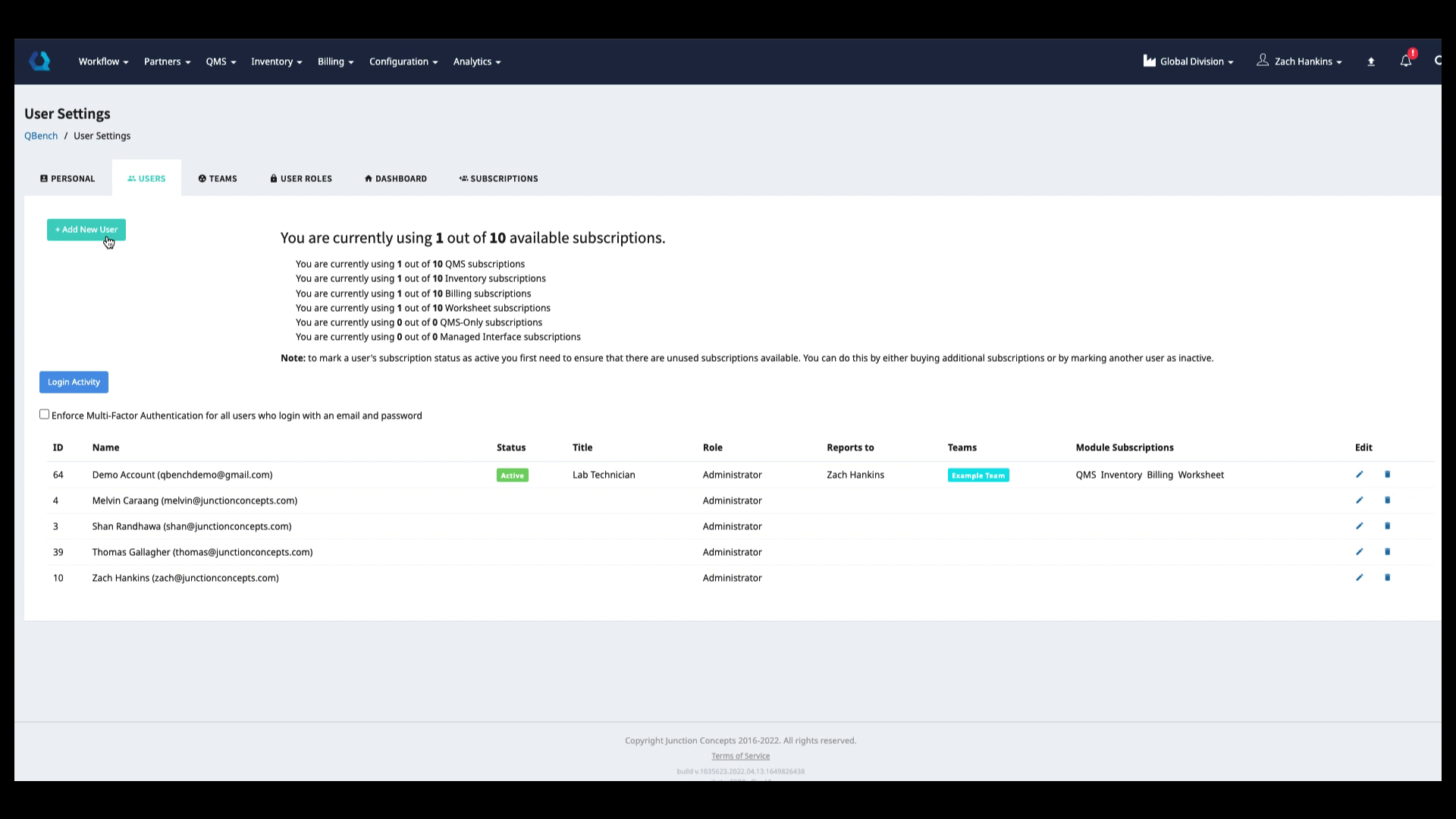Image resolution: width=1456 pixels, height=819 pixels.
Task: Open the Login Activity button
Action: pyautogui.click(x=74, y=382)
